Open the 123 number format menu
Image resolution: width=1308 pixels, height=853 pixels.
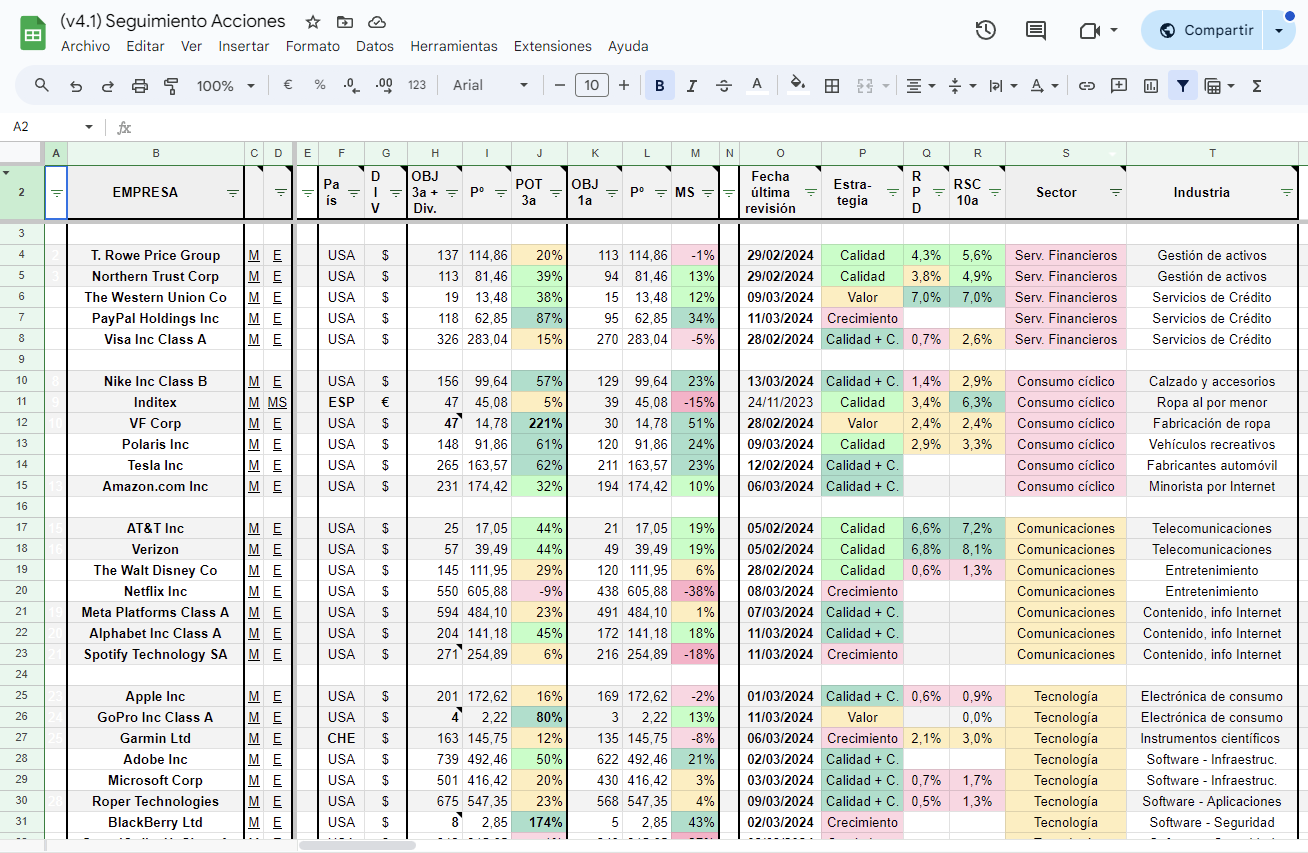(417, 86)
